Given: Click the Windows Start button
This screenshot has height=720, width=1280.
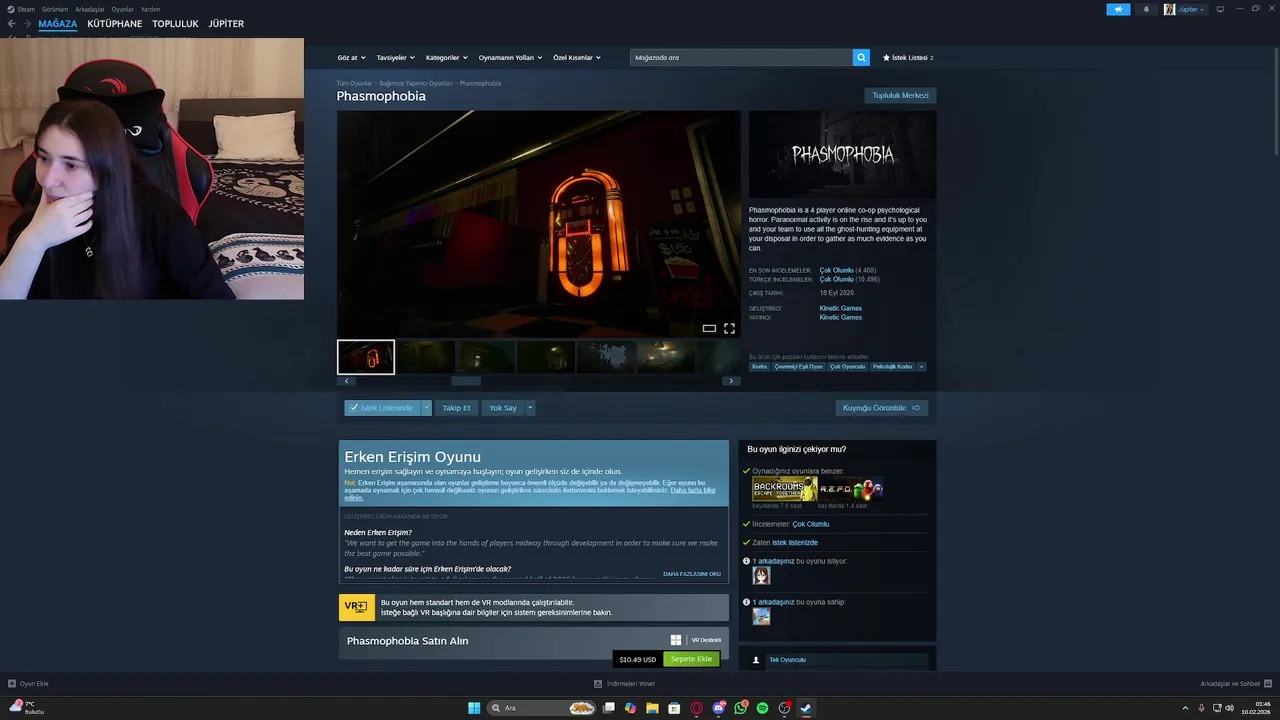Looking at the screenshot, I should 474,708.
